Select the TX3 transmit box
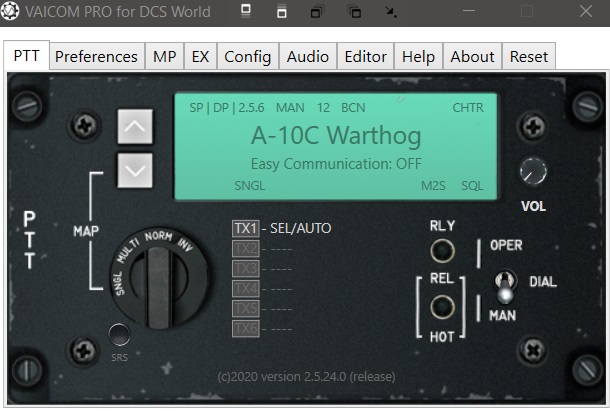Image resolution: width=610 pixels, height=411 pixels. 245,269
